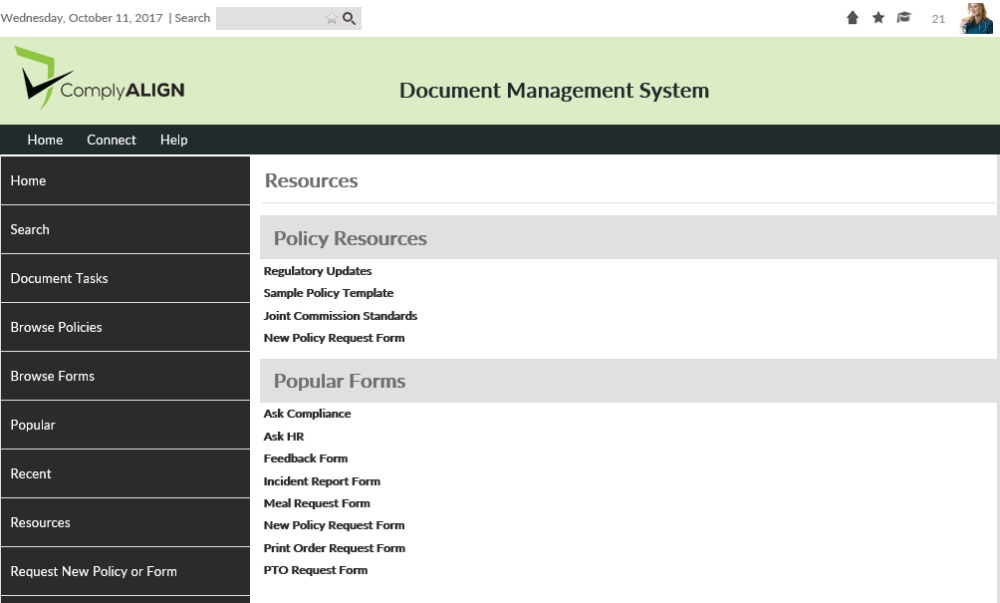Open the notification count 21

point(938,19)
